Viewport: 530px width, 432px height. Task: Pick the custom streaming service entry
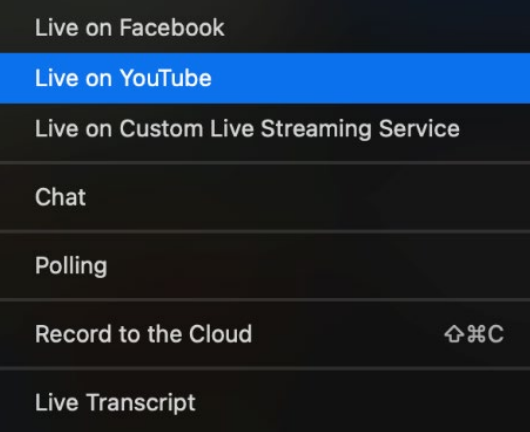click(265, 129)
